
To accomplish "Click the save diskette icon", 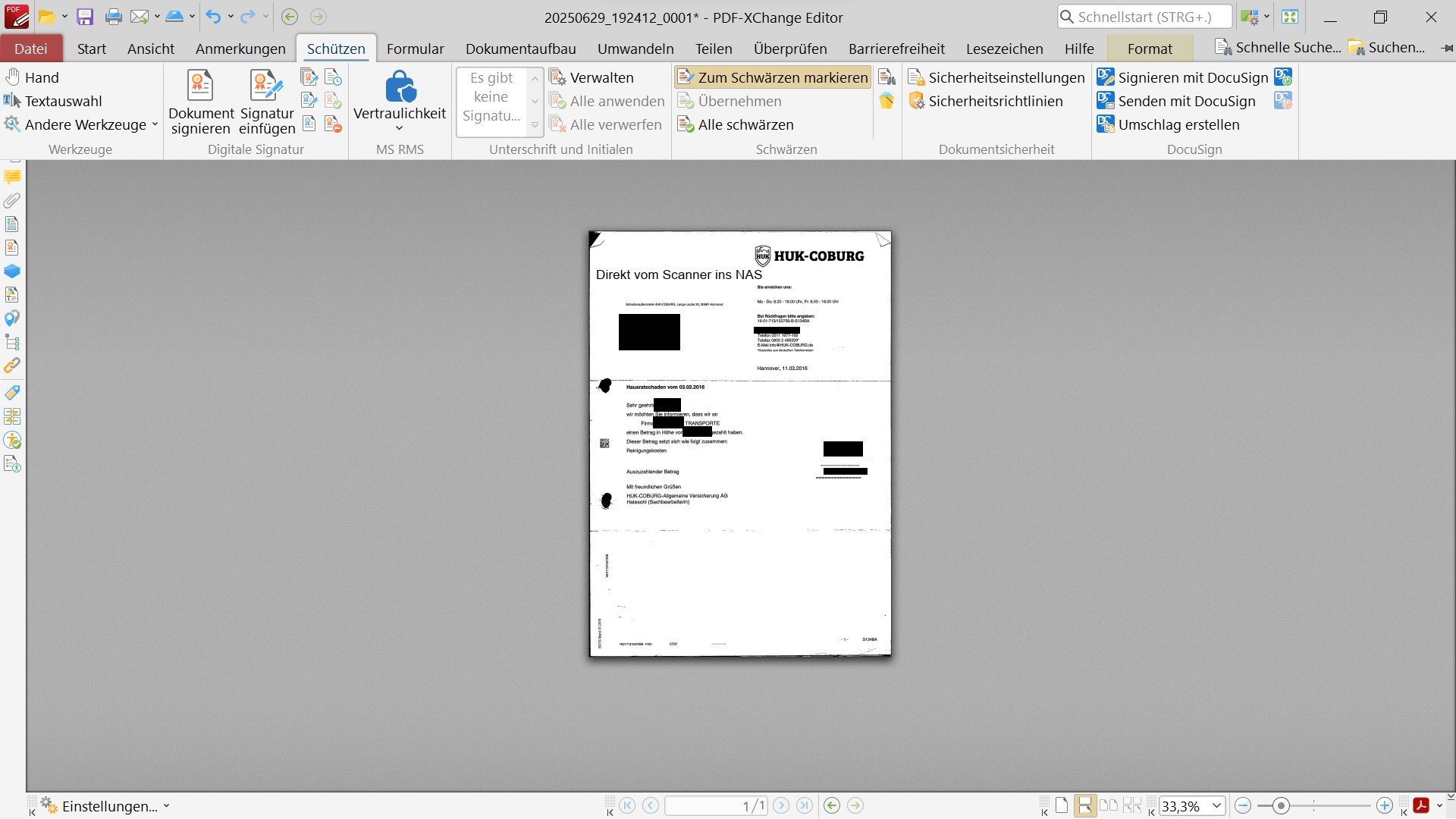I will [x=85, y=17].
